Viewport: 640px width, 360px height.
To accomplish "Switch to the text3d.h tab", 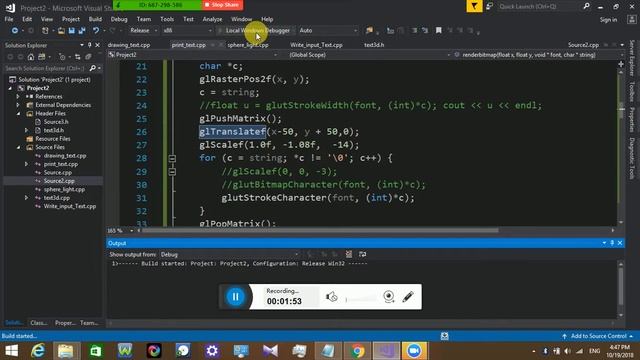I will pos(374,45).
